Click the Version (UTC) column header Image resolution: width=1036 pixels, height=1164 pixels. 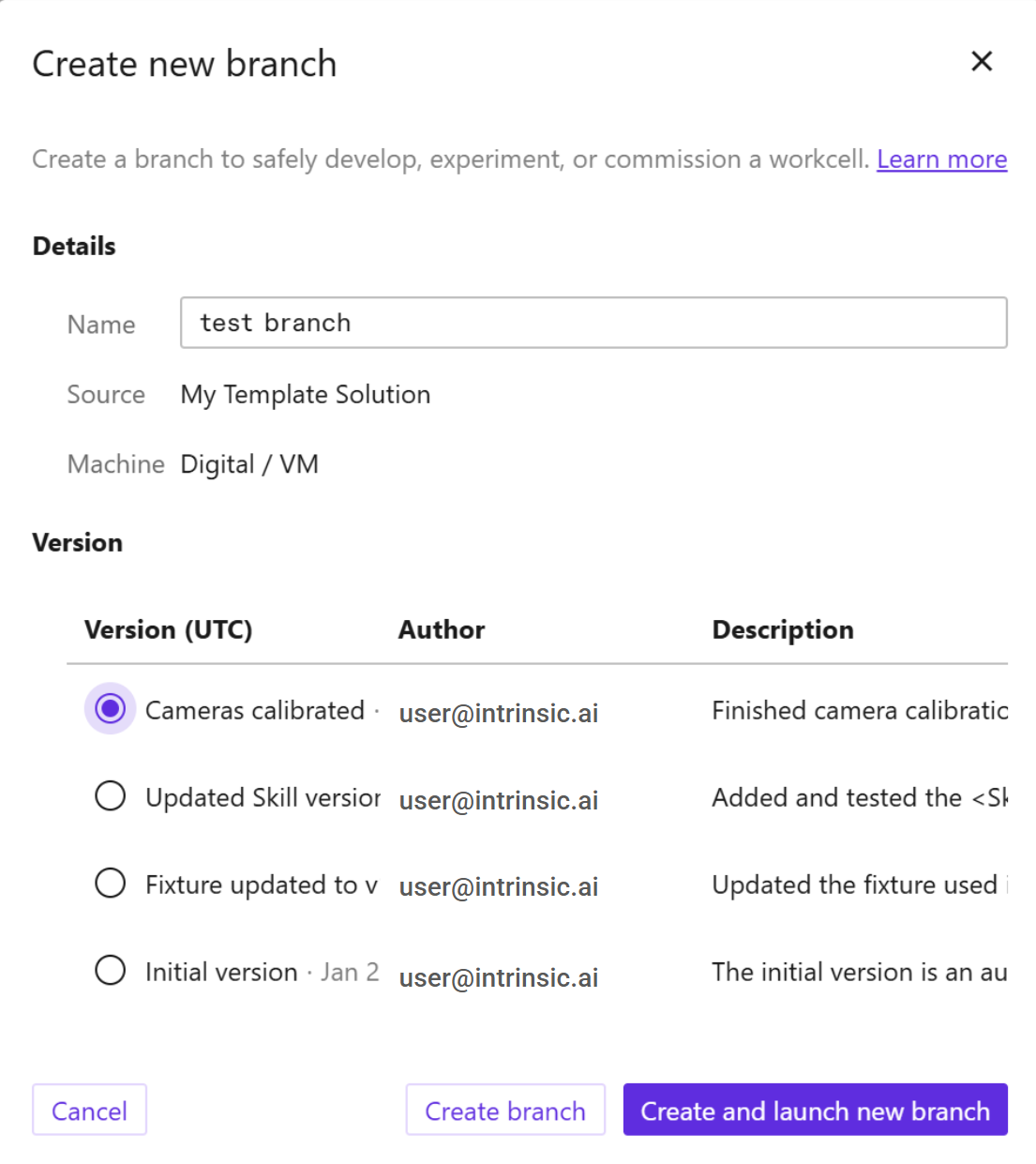(x=169, y=629)
